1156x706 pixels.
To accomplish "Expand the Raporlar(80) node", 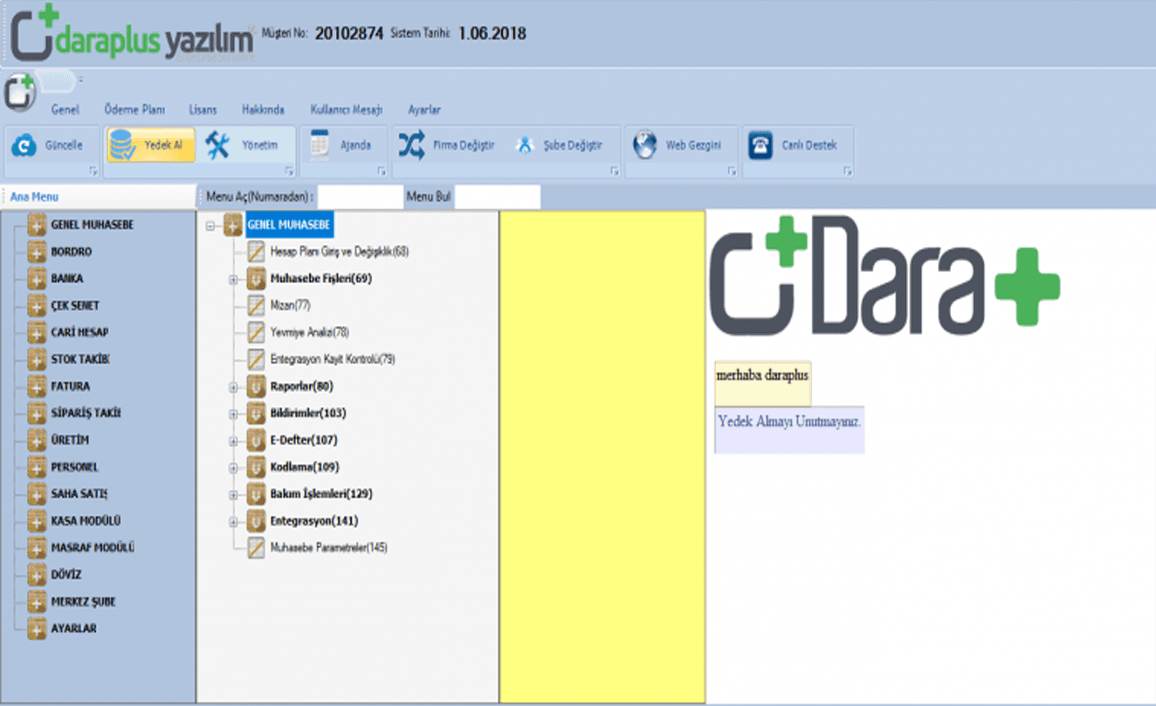I will coord(233,387).
